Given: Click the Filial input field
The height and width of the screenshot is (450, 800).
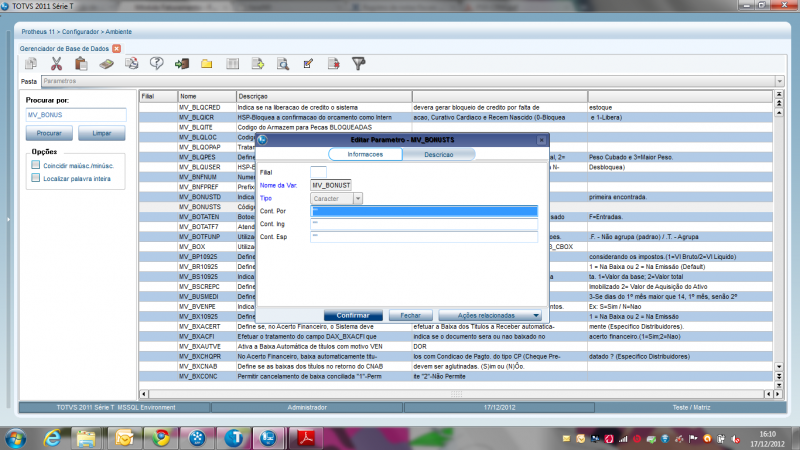Looking at the screenshot, I should (x=318, y=172).
